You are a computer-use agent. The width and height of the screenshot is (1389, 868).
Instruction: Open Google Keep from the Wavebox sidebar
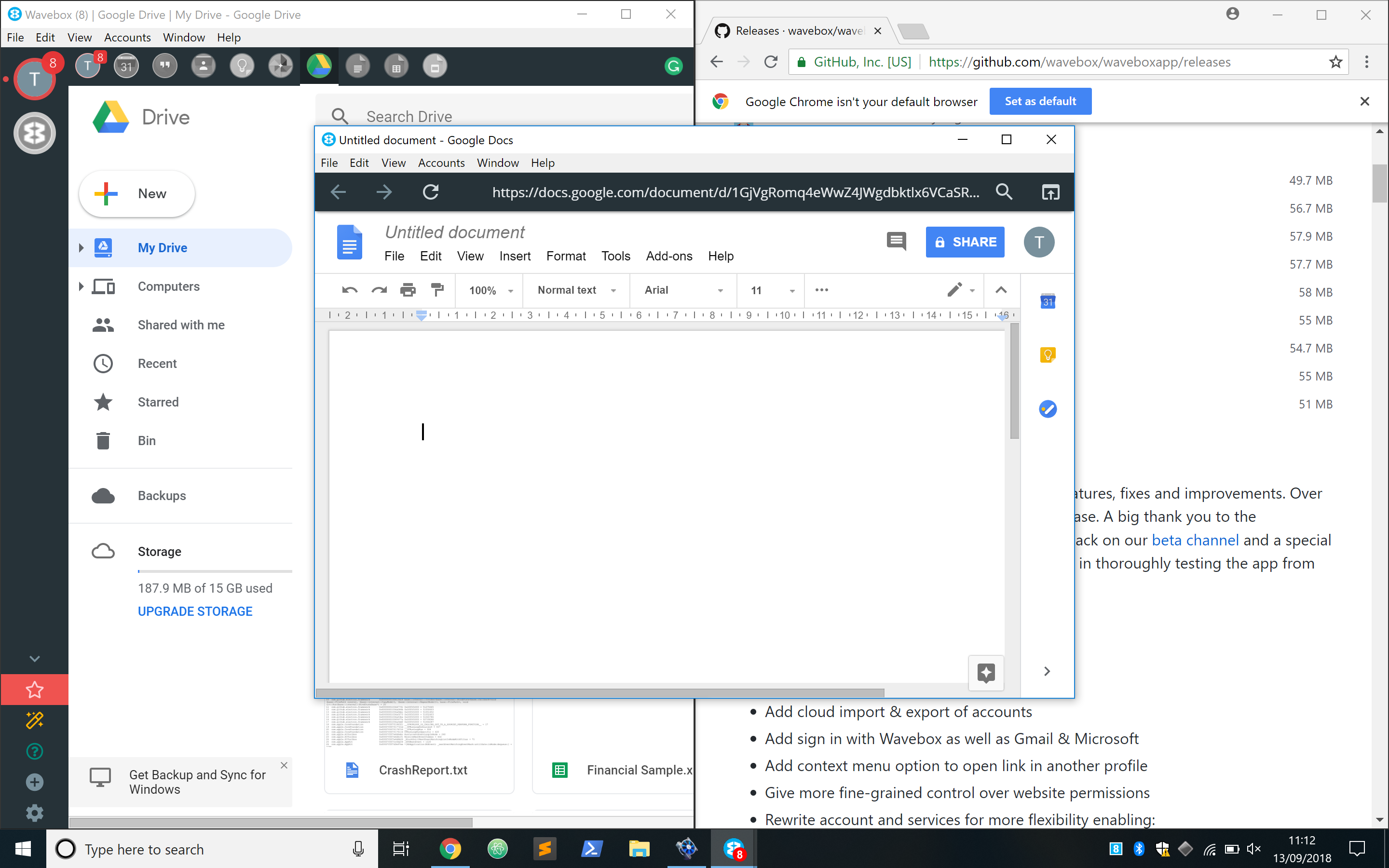pos(242,66)
